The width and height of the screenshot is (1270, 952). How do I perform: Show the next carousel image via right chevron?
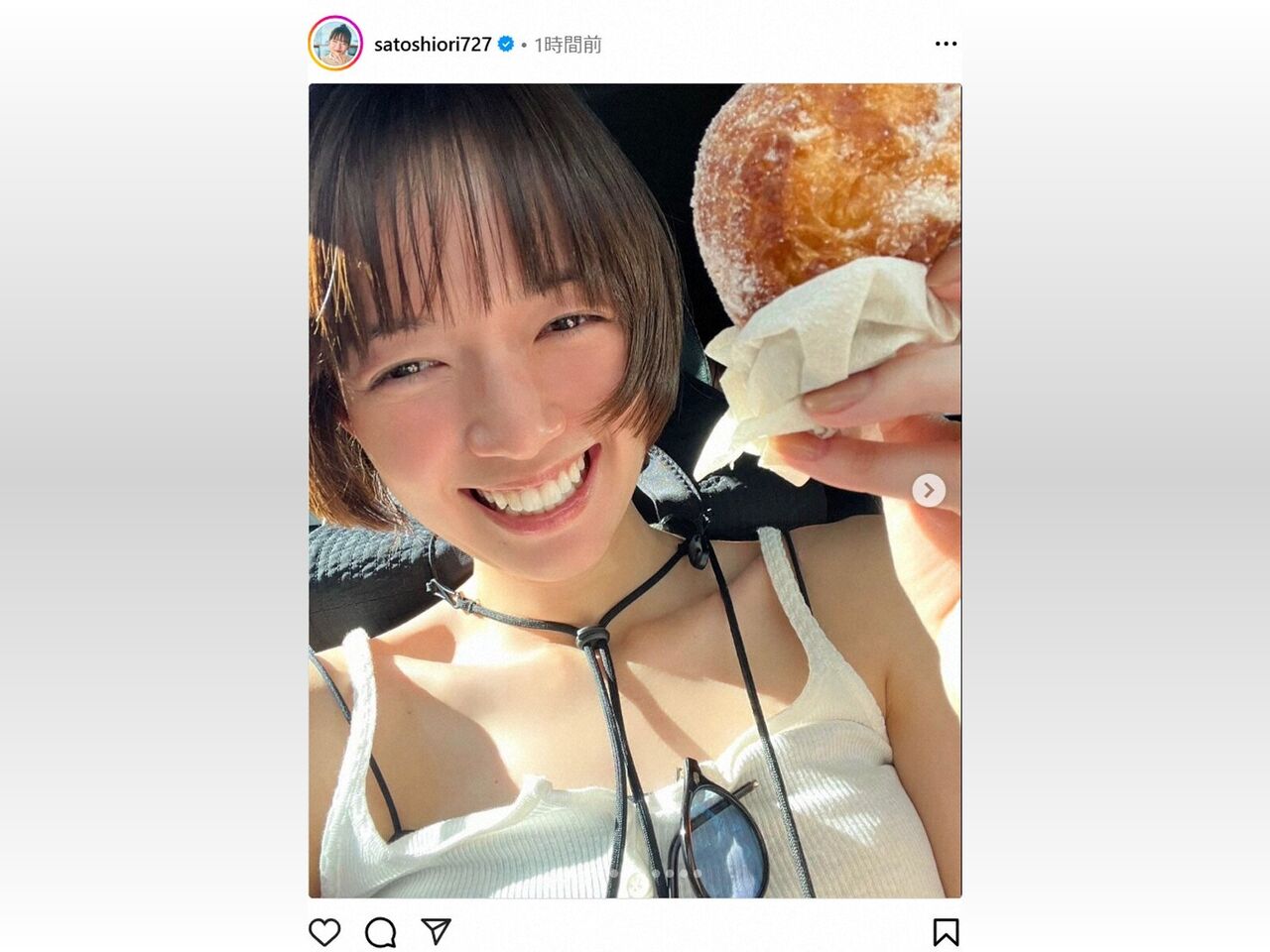(929, 490)
